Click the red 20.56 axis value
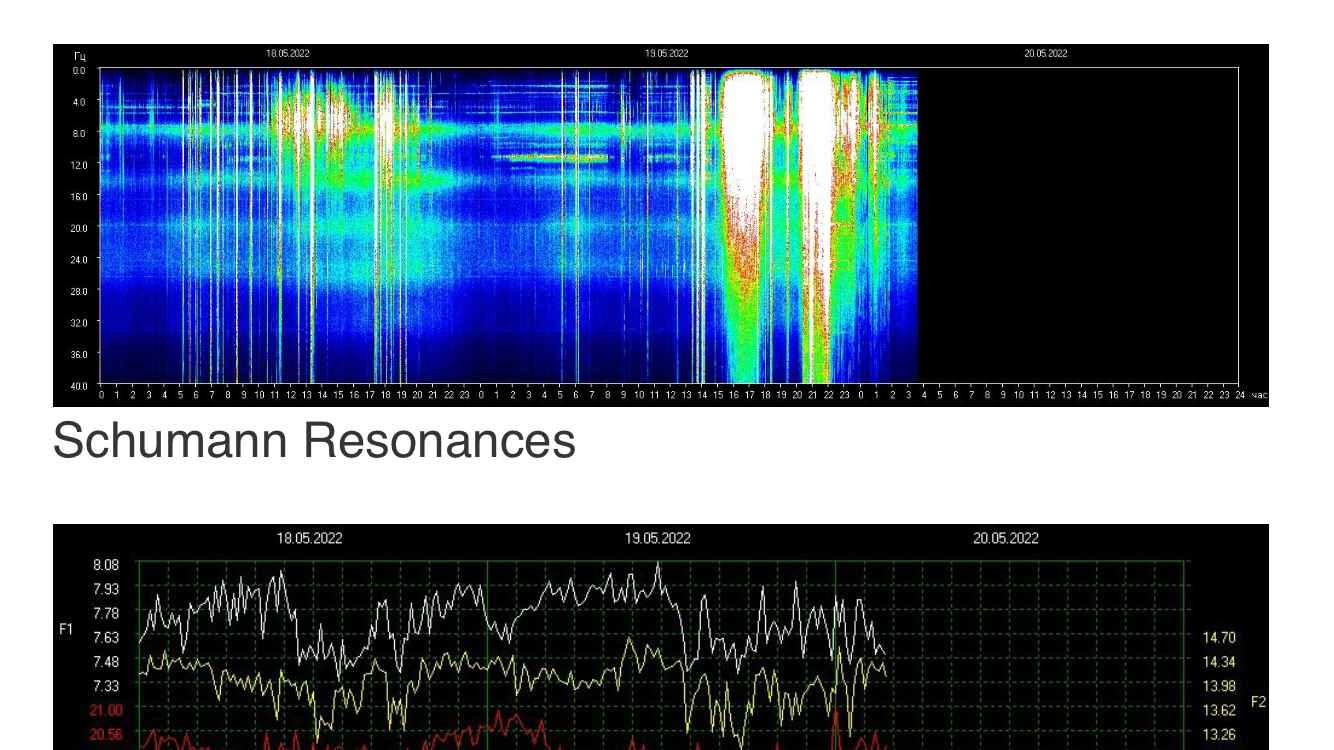The width and height of the screenshot is (1334, 750). click(x=105, y=734)
